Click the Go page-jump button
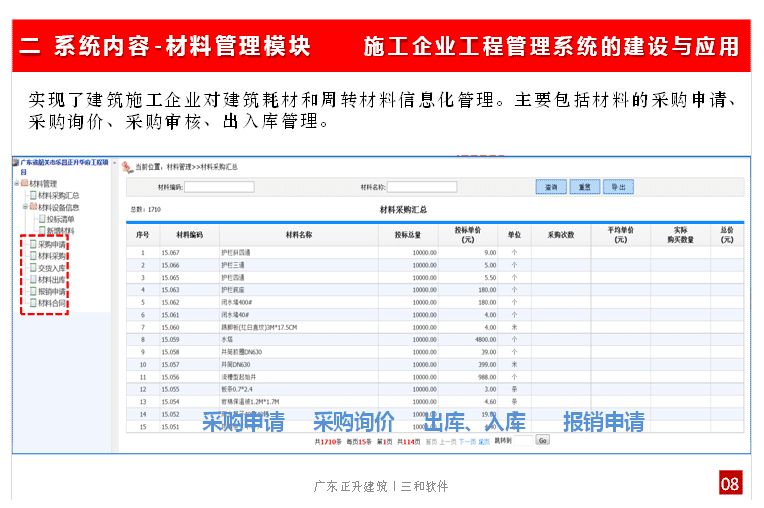The height and width of the screenshot is (508, 764). (x=542, y=440)
